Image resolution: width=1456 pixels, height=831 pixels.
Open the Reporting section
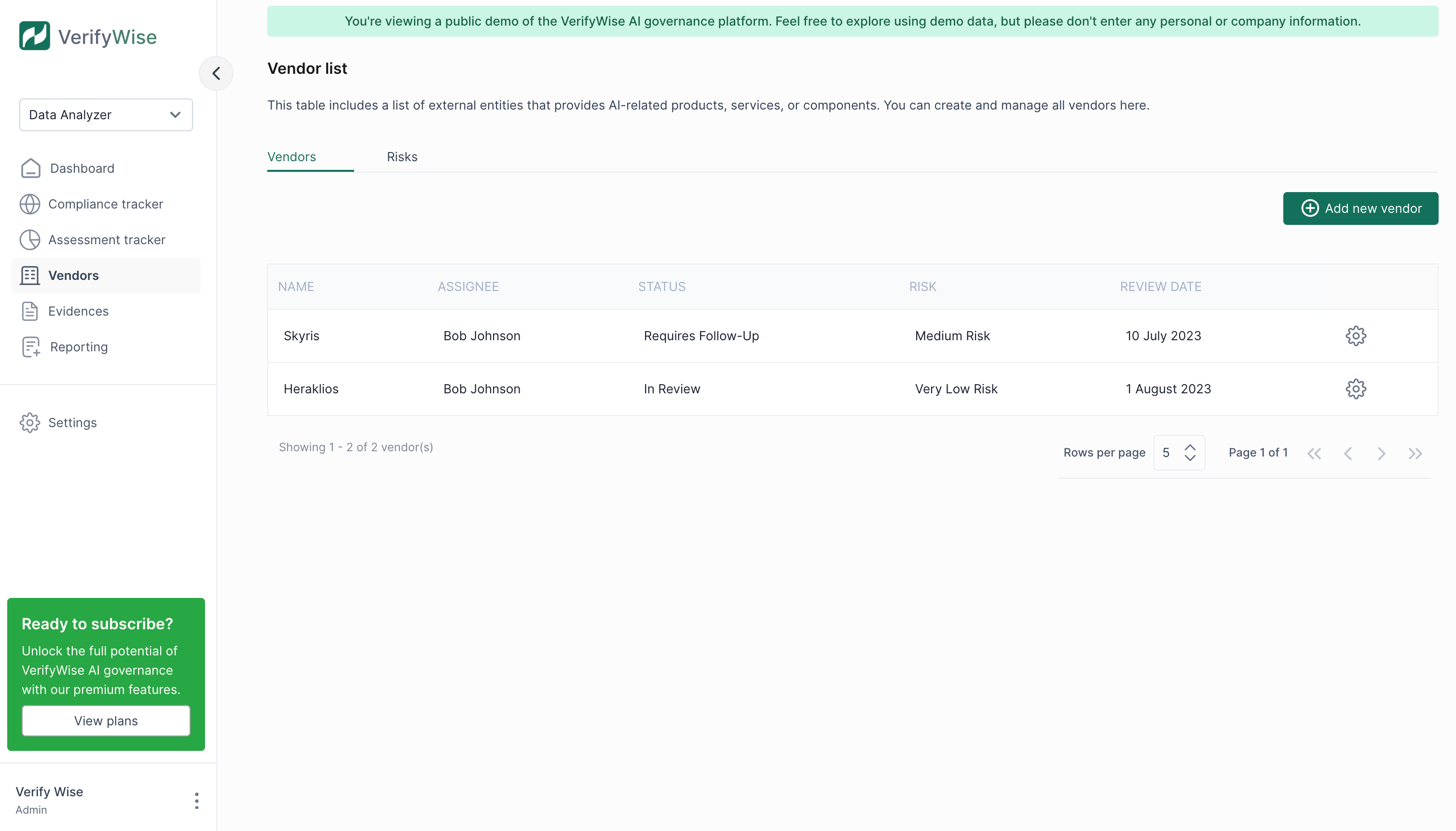(x=78, y=346)
